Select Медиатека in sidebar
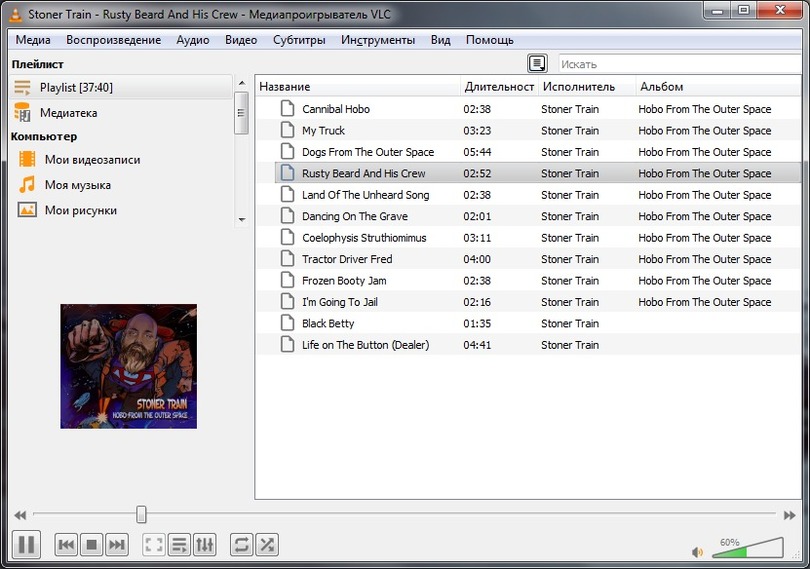810x569 pixels. click(121, 113)
